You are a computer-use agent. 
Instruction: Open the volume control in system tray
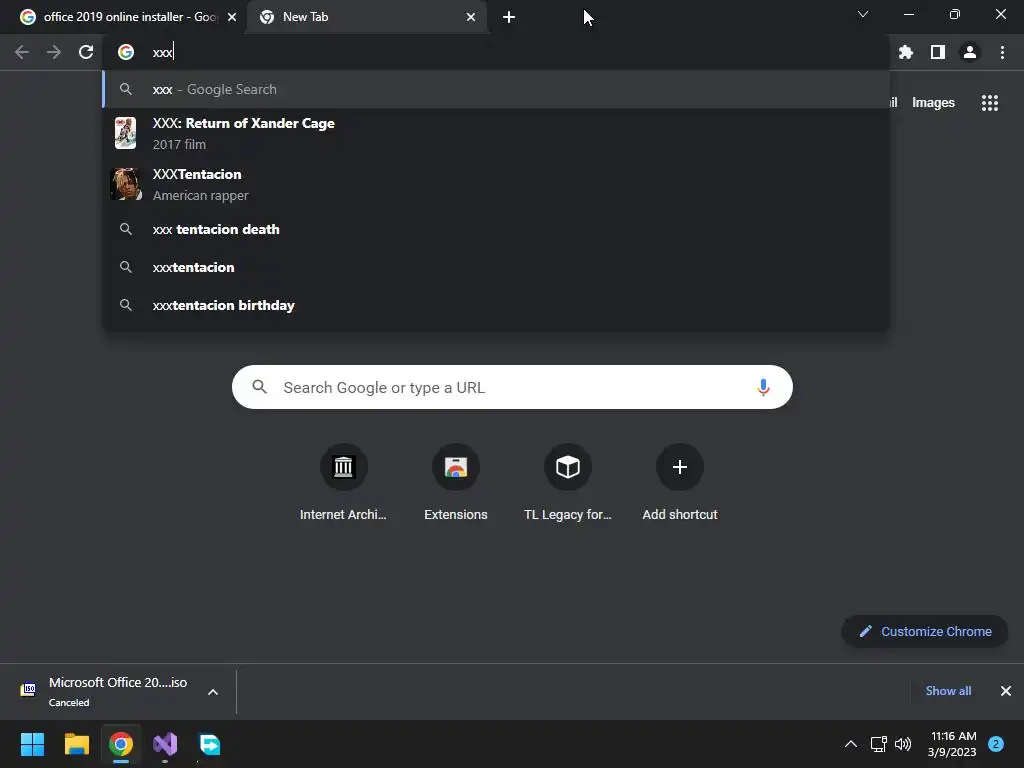pos(903,744)
